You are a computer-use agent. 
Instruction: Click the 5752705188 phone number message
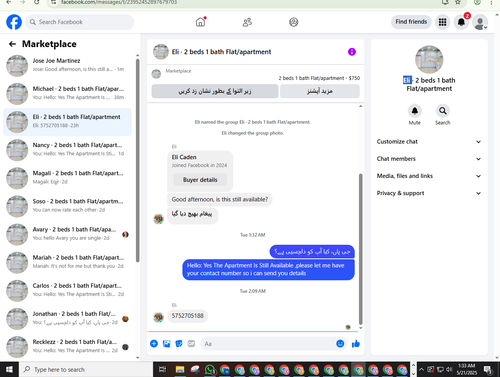[188, 316]
